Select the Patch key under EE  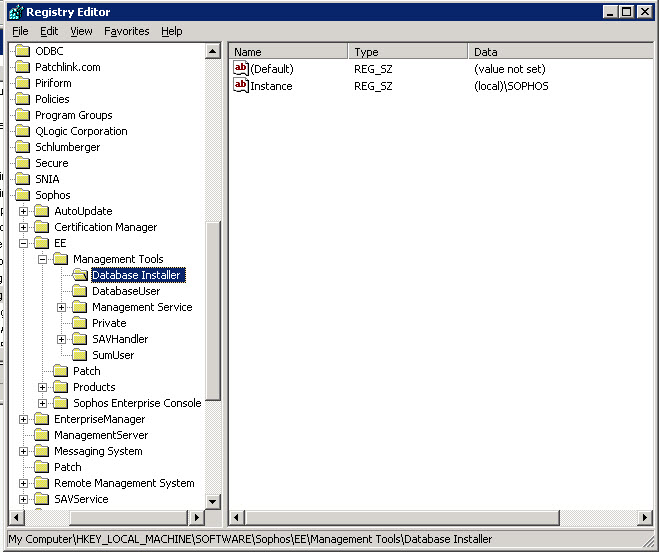(x=87, y=371)
